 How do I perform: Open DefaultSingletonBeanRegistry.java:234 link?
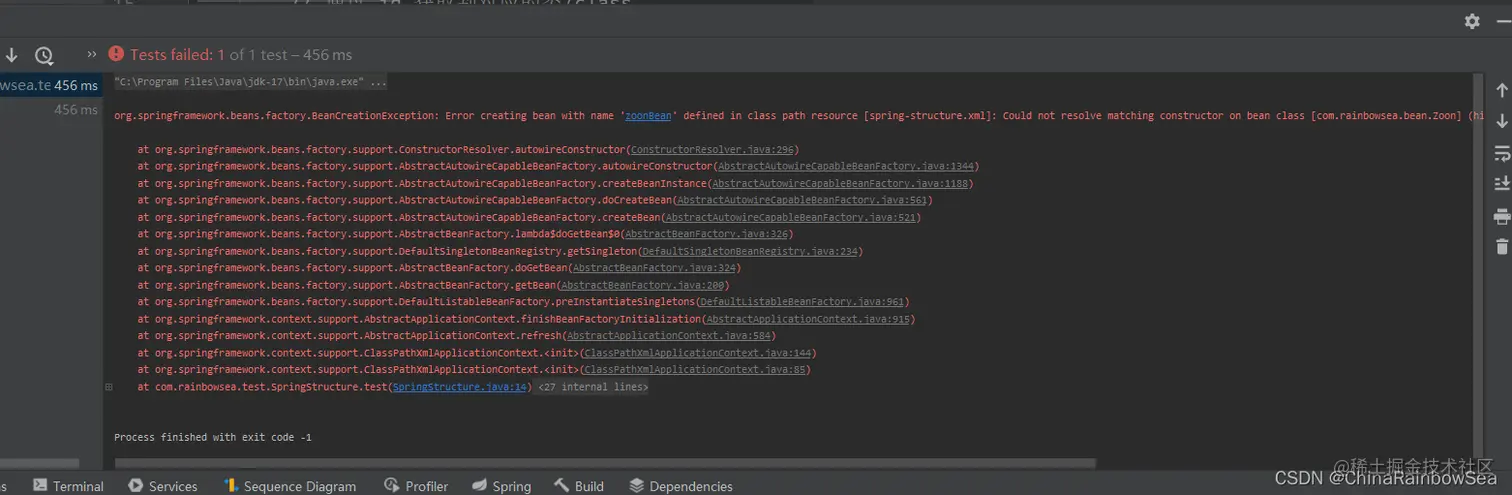[749, 251]
